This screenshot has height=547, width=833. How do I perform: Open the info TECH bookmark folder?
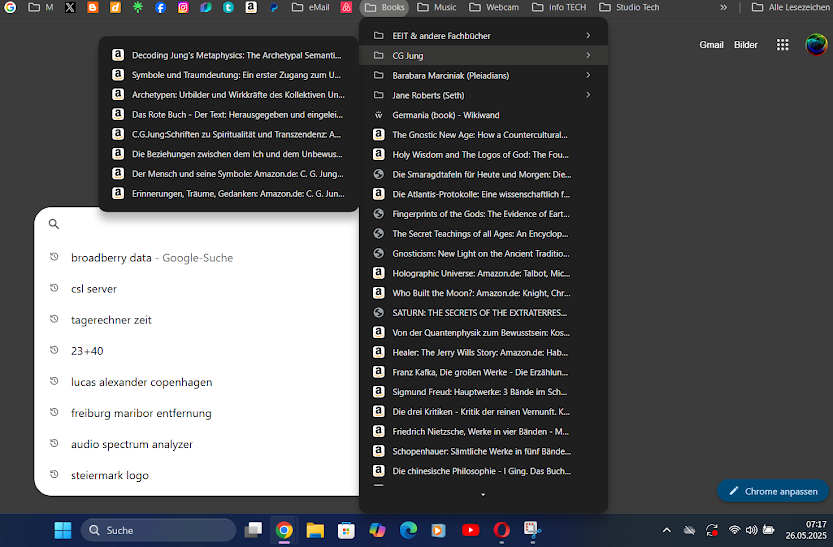pos(559,7)
